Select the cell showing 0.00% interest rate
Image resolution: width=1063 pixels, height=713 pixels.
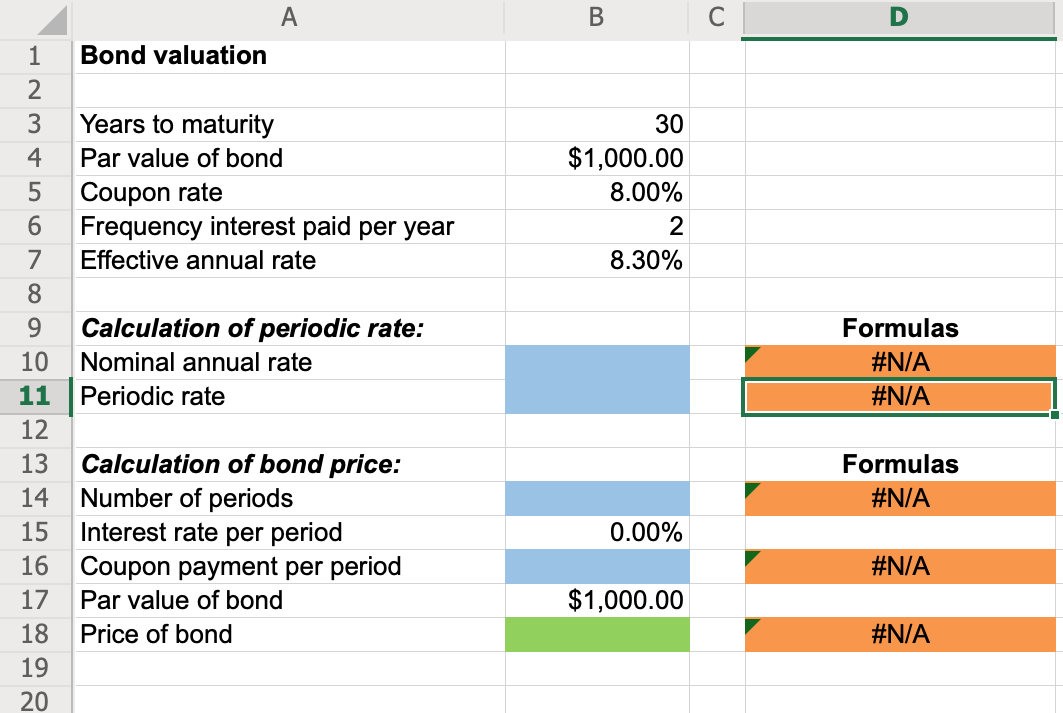596,532
